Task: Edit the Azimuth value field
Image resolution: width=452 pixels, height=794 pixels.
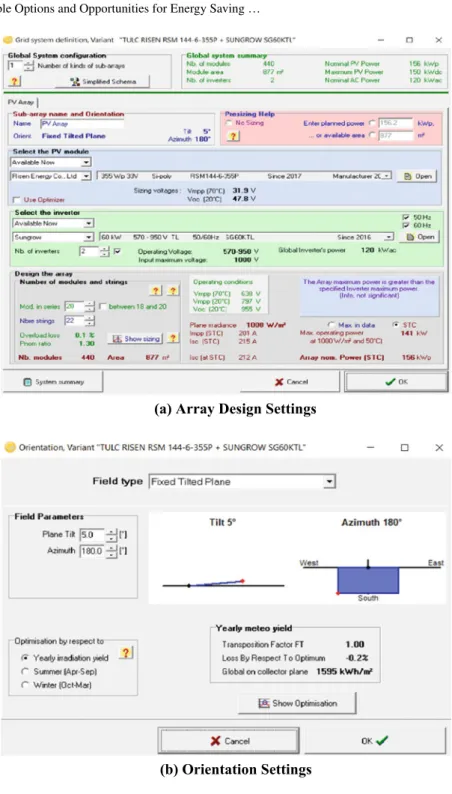Action: point(92,551)
